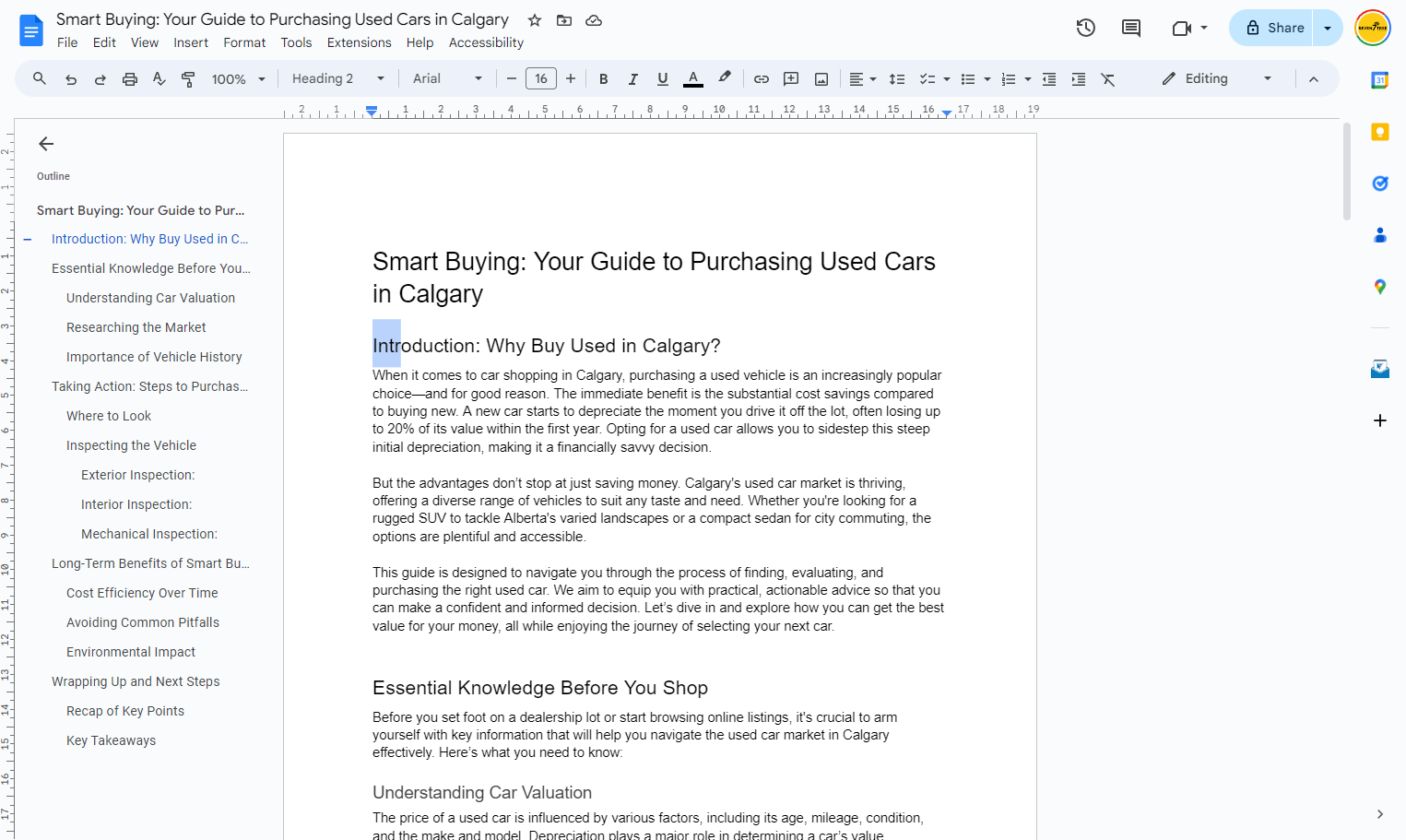Open the Extensions menu
The image size is (1406, 840).
(x=360, y=42)
